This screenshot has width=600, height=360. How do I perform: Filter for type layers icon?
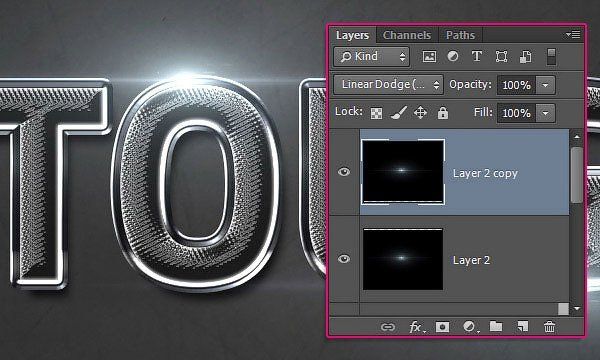click(476, 57)
